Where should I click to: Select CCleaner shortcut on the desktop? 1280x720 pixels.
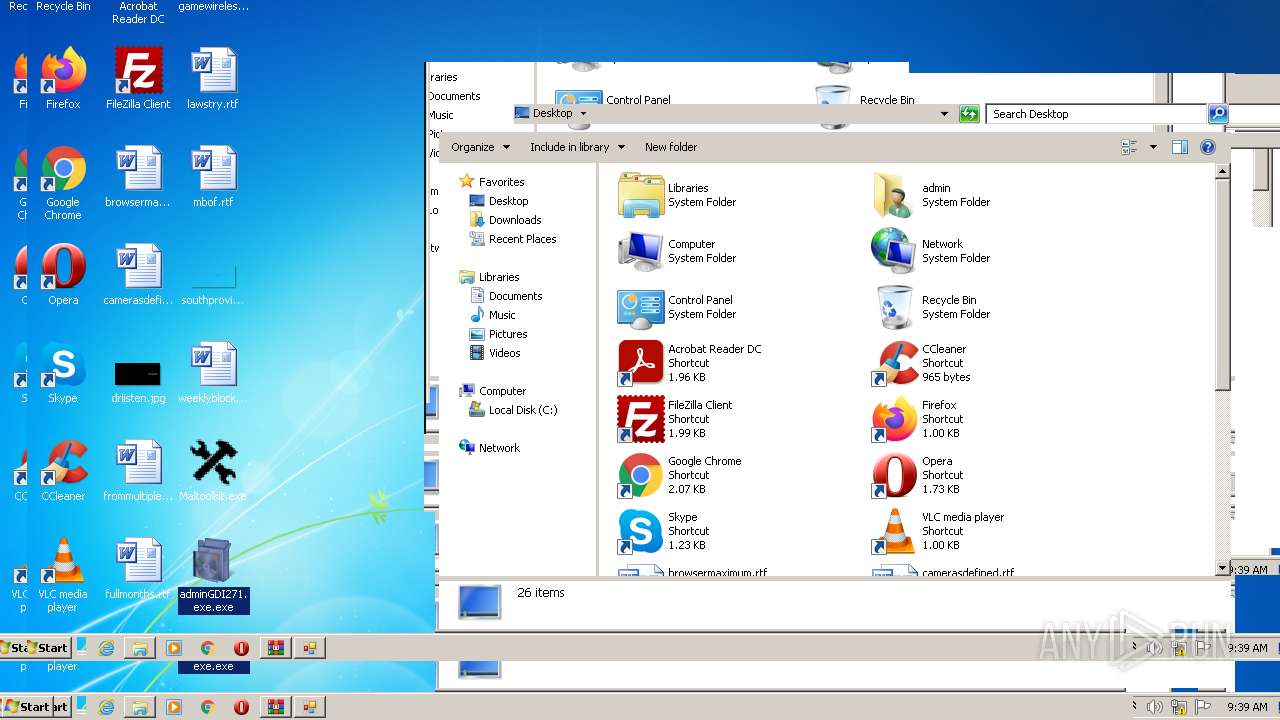click(63, 470)
